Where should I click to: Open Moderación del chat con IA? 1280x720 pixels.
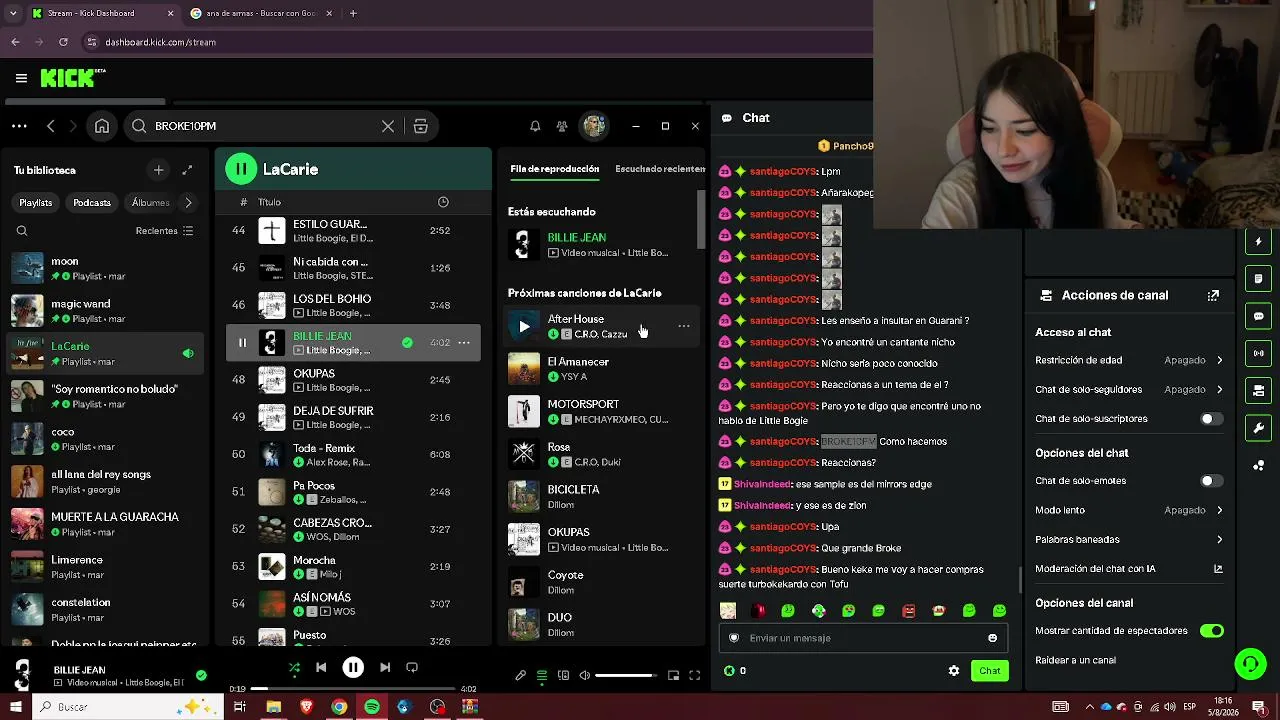[x=1129, y=569]
